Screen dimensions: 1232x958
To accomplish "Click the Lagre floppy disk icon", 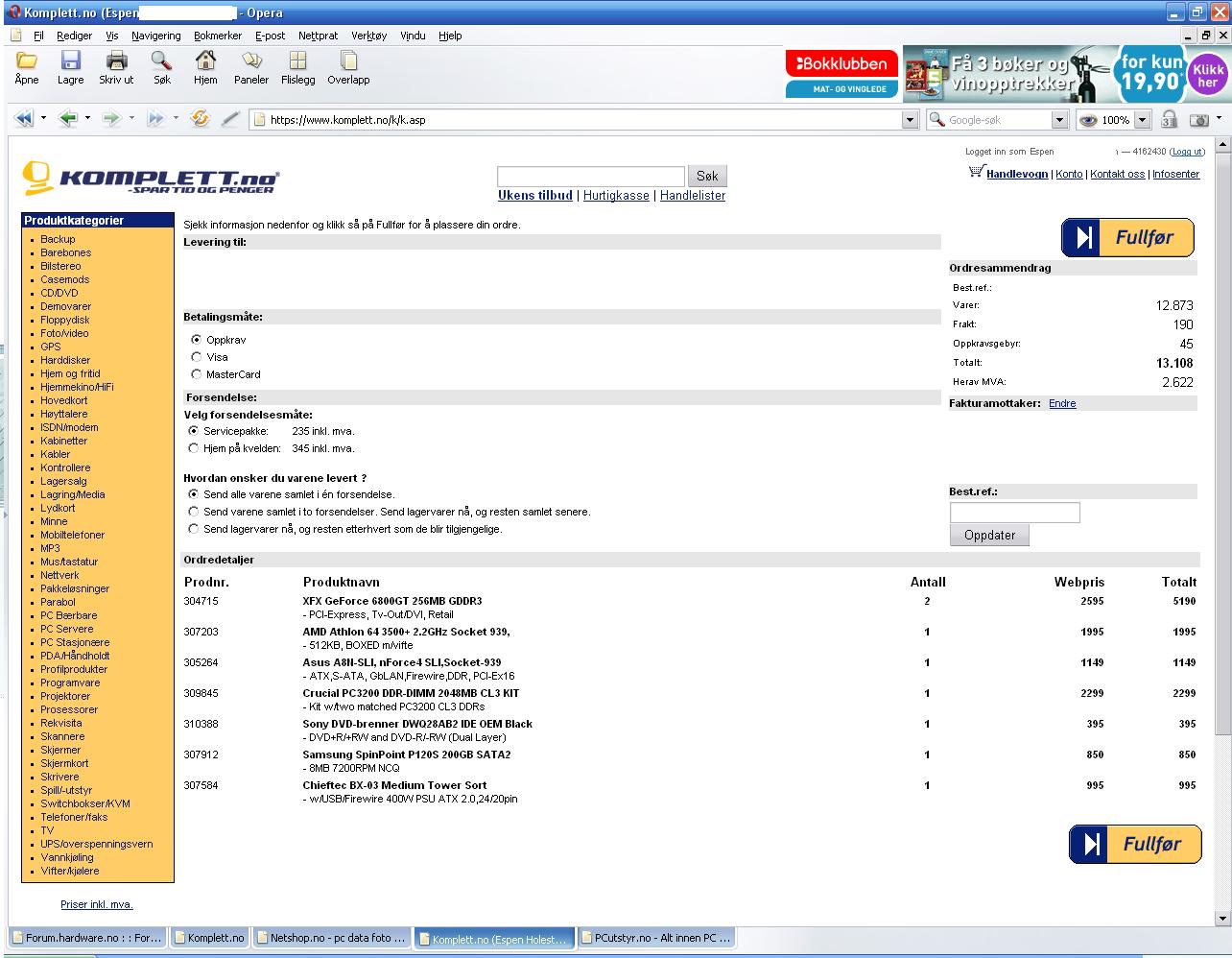I will point(71,61).
